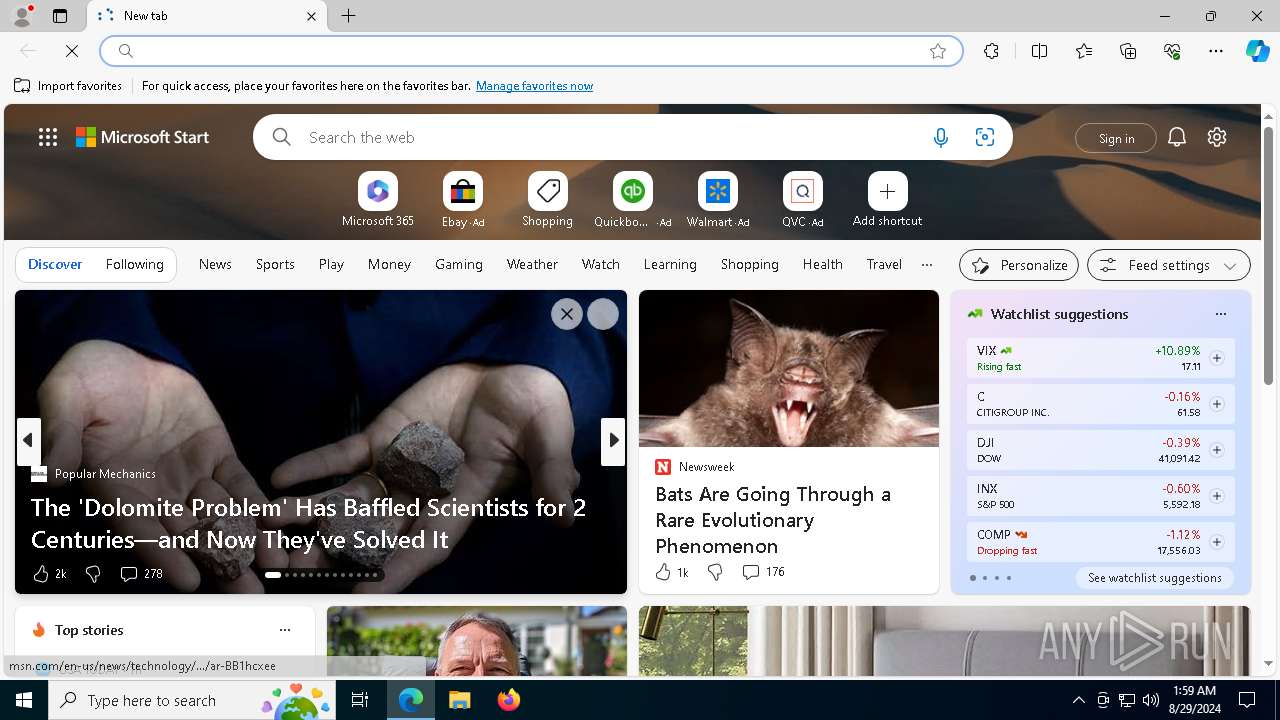
Task: Switch to the Following tab
Action: tap(134, 264)
